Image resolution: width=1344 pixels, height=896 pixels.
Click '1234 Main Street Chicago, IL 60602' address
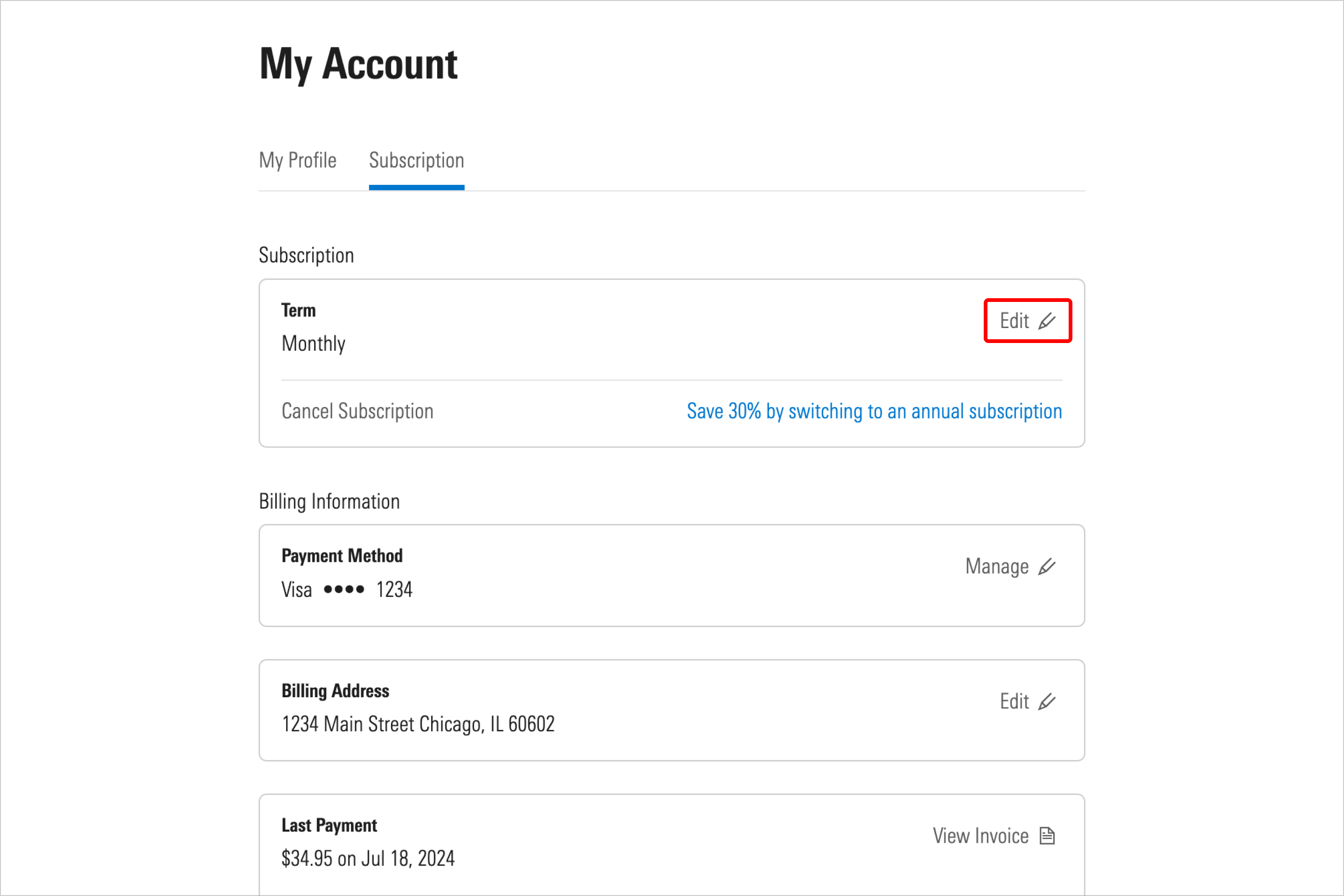[418, 725]
